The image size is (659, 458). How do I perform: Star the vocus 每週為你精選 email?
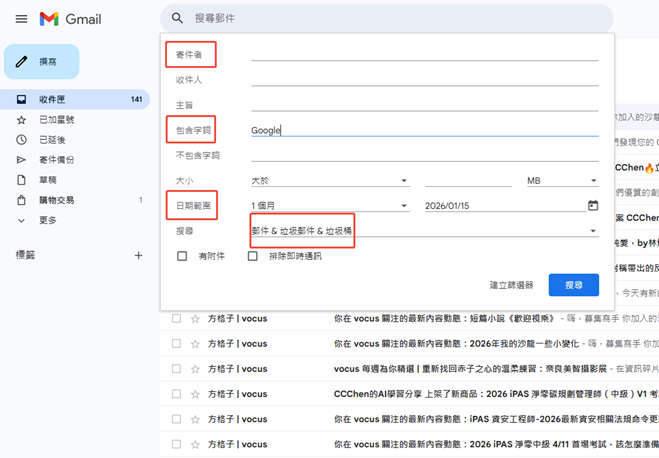[x=195, y=369]
